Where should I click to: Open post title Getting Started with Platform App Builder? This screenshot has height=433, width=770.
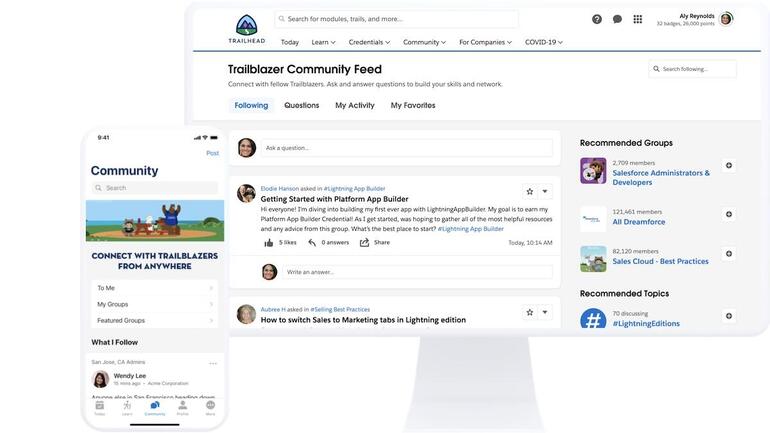[334, 199]
